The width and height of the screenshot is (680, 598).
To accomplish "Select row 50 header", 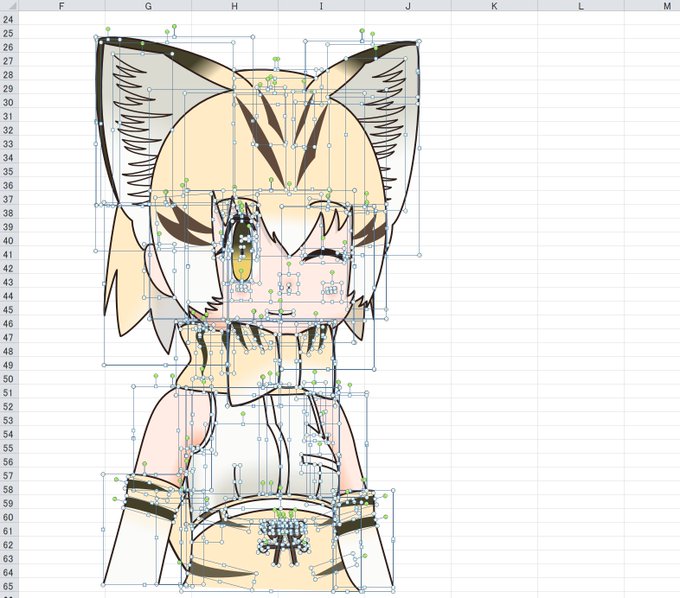I will coord(9,379).
